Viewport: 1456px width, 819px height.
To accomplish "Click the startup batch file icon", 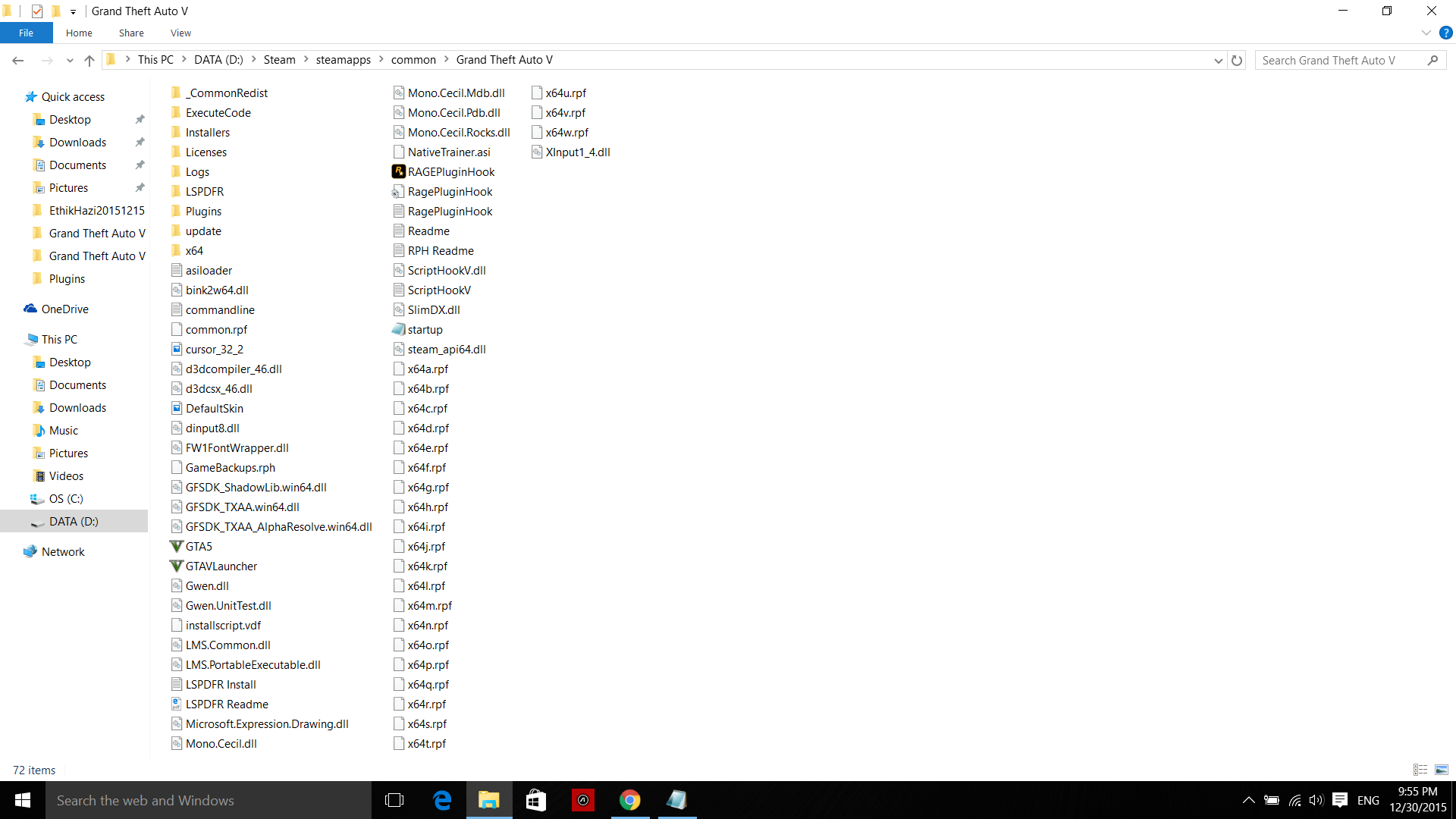I will 398,329.
